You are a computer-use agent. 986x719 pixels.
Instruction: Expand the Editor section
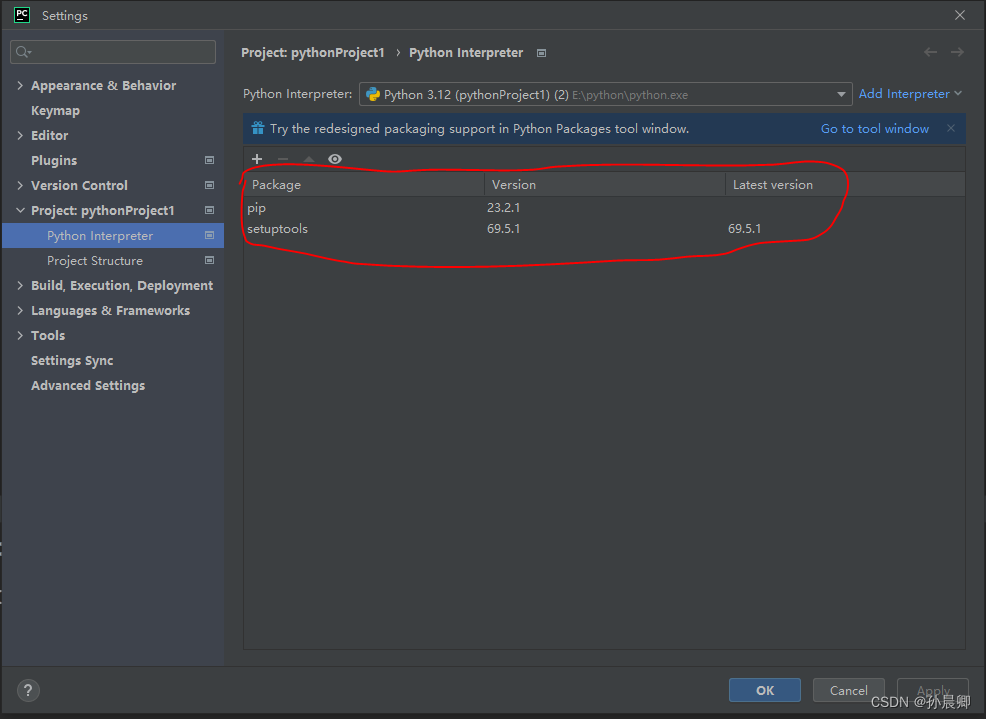click(20, 135)
